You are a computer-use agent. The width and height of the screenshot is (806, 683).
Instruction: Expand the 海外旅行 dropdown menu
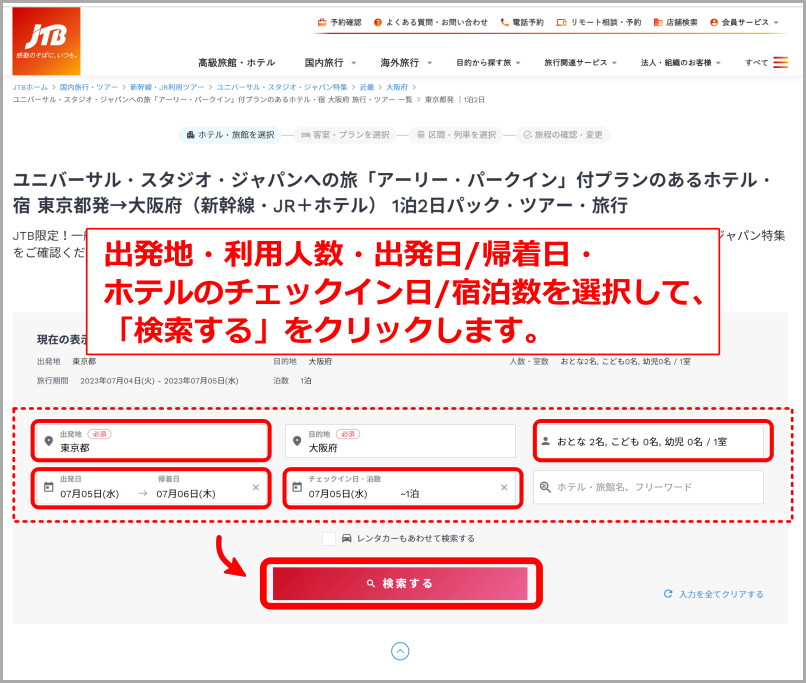429,63
